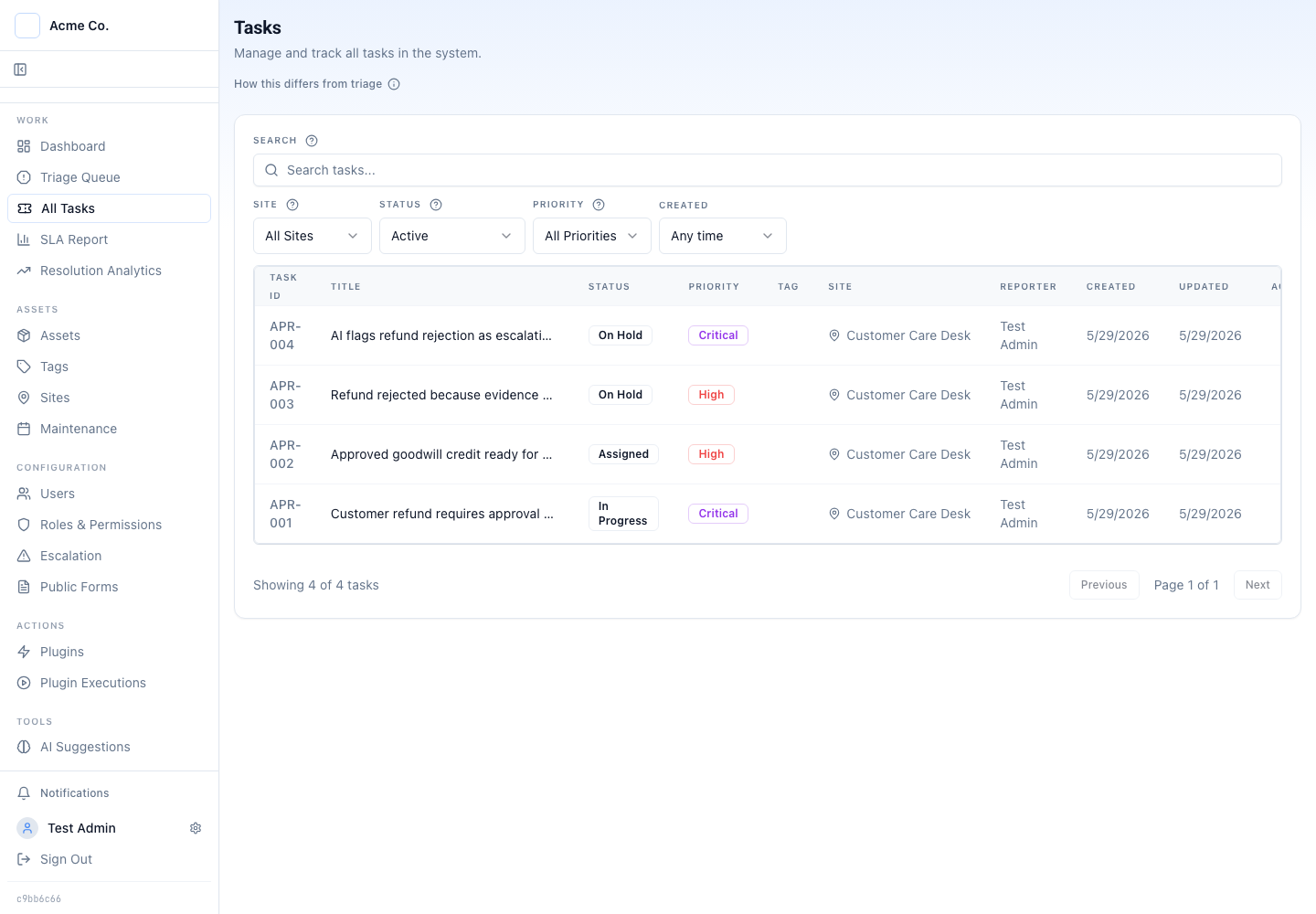Click the Roles & Permissions shield icon

click(24, 525)
